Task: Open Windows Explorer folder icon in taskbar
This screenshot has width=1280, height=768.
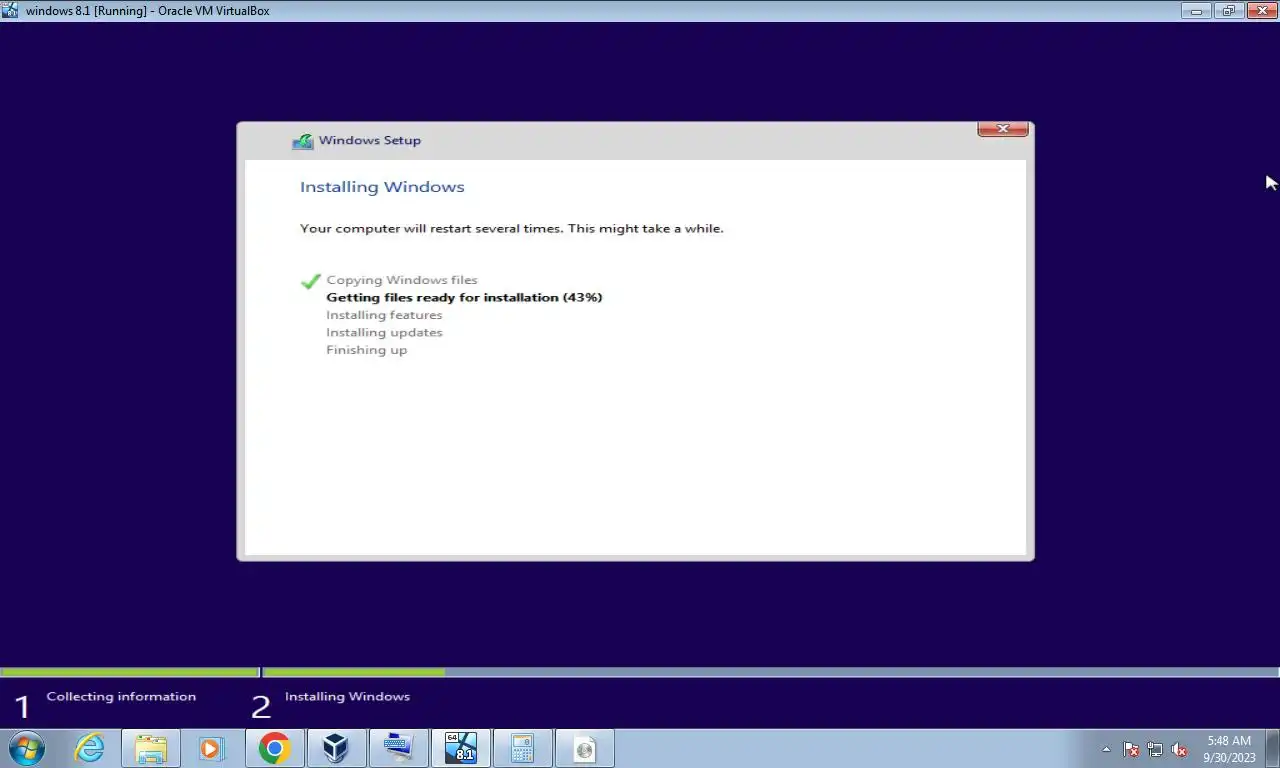Action: (x=151, y=748)
